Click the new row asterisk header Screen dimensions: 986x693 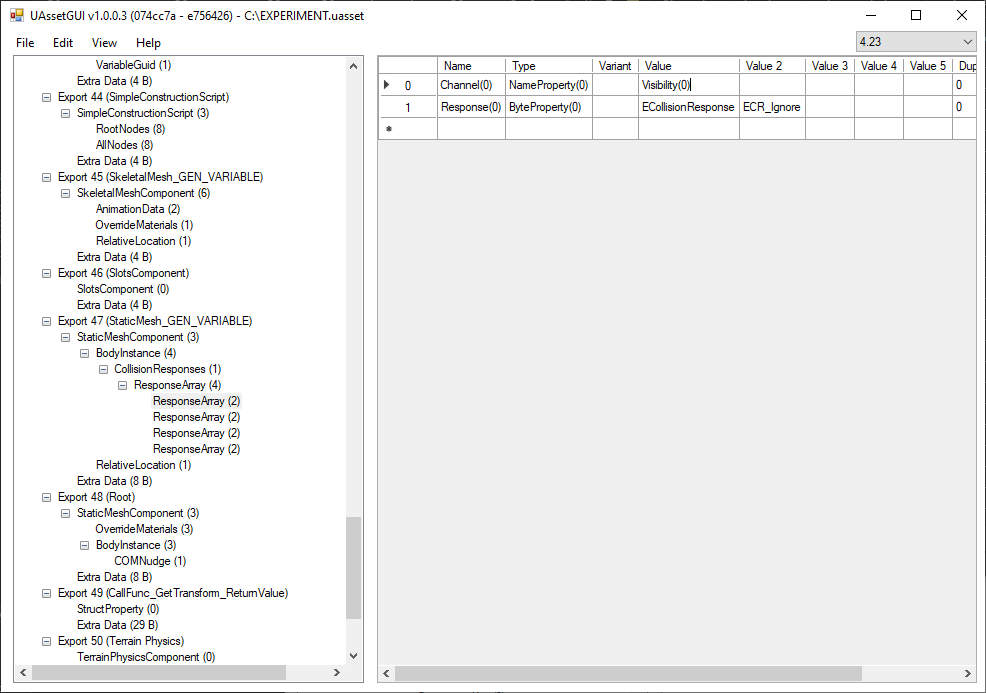tap(407, 129)
